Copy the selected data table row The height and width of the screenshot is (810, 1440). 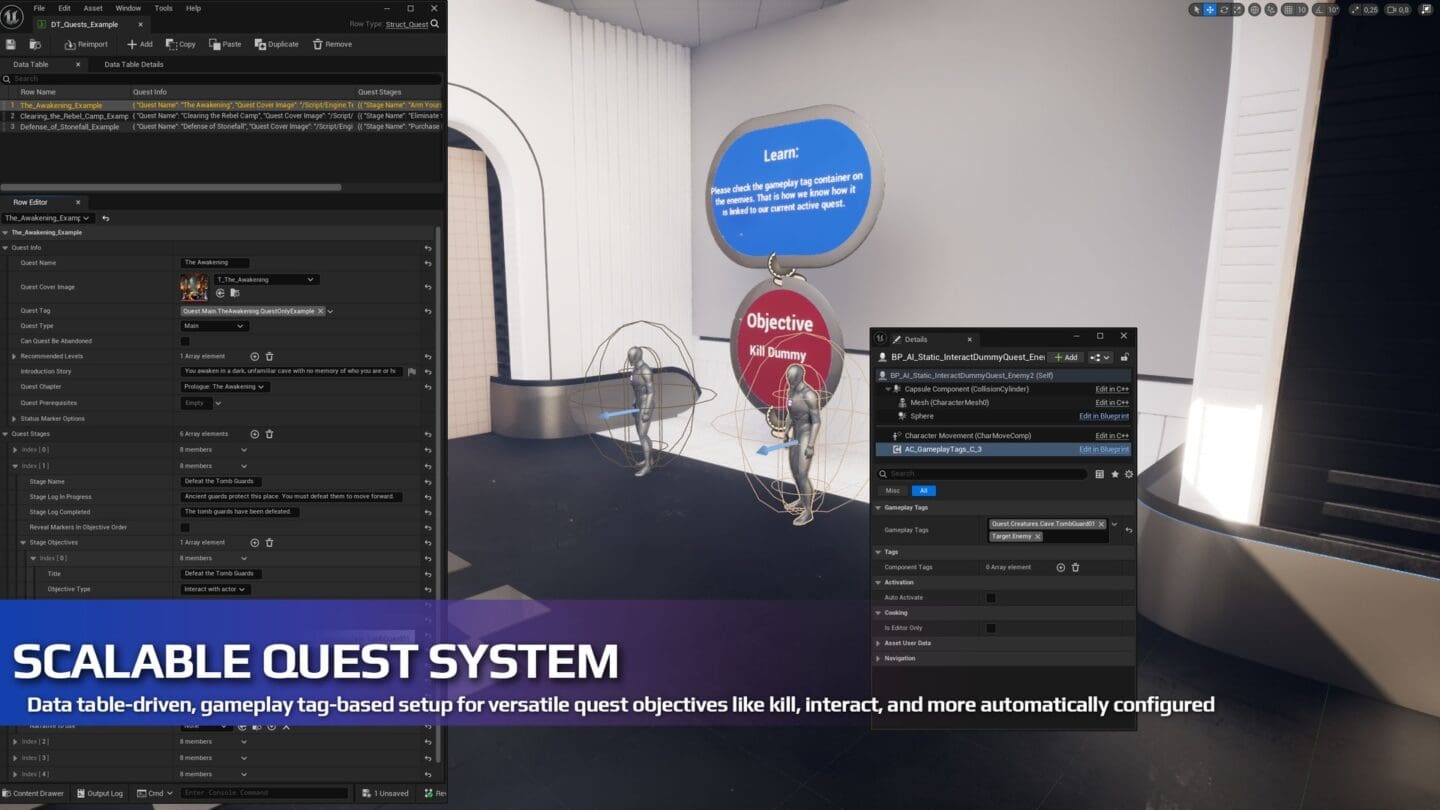click(x=181, y=44)
